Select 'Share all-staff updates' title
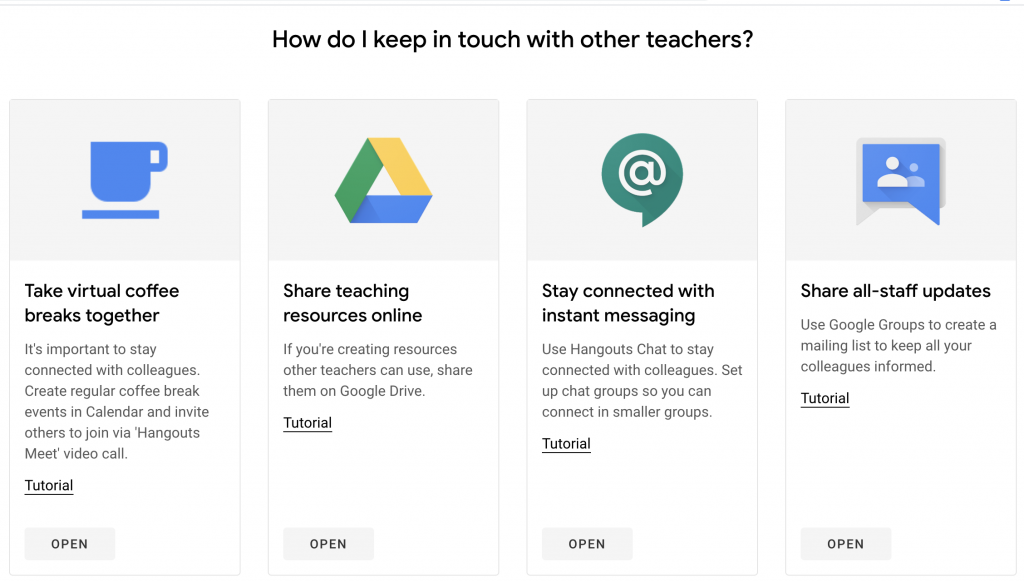This screenshot has width=1024, height=582. click(x=895, y=291)
